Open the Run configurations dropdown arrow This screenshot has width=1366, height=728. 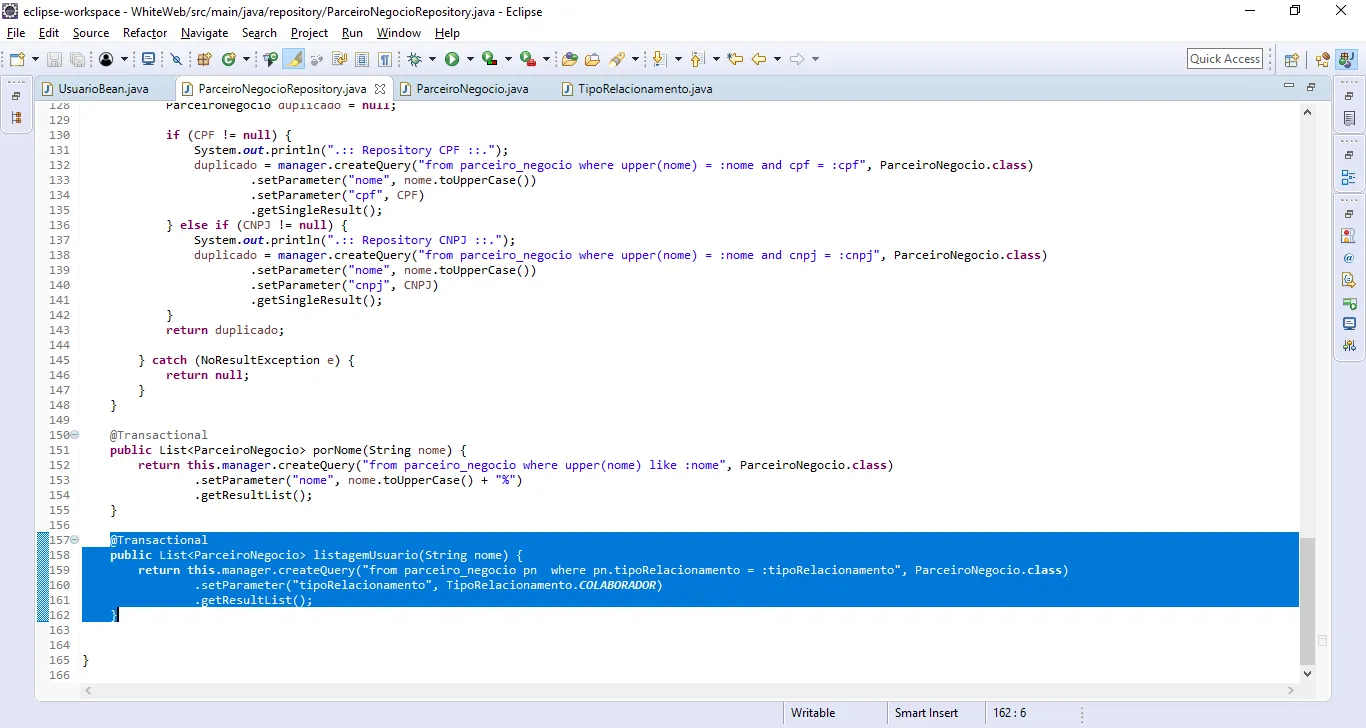coord(469,59)
